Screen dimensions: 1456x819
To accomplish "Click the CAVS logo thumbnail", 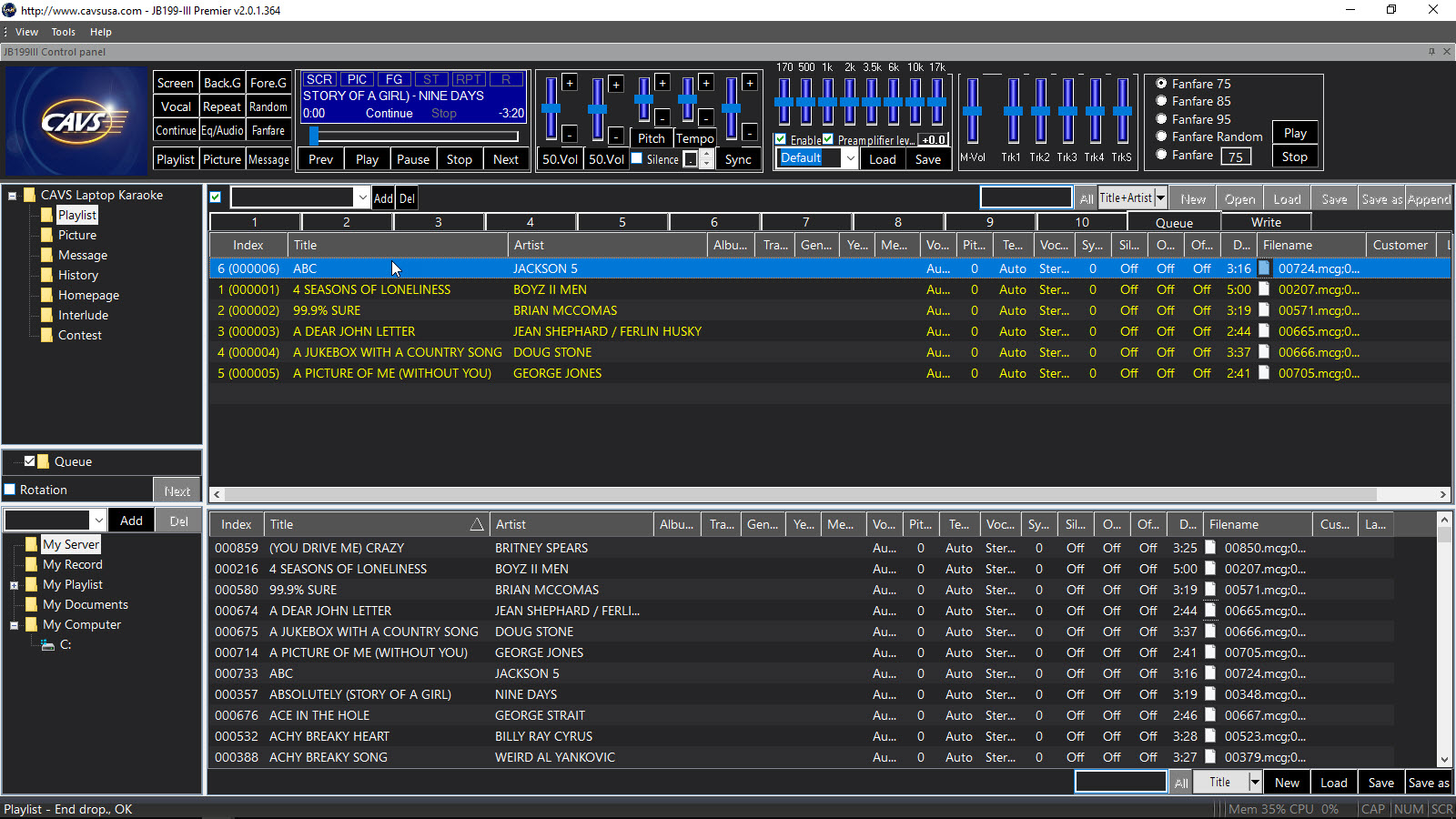I will click(x=76, y=120).
